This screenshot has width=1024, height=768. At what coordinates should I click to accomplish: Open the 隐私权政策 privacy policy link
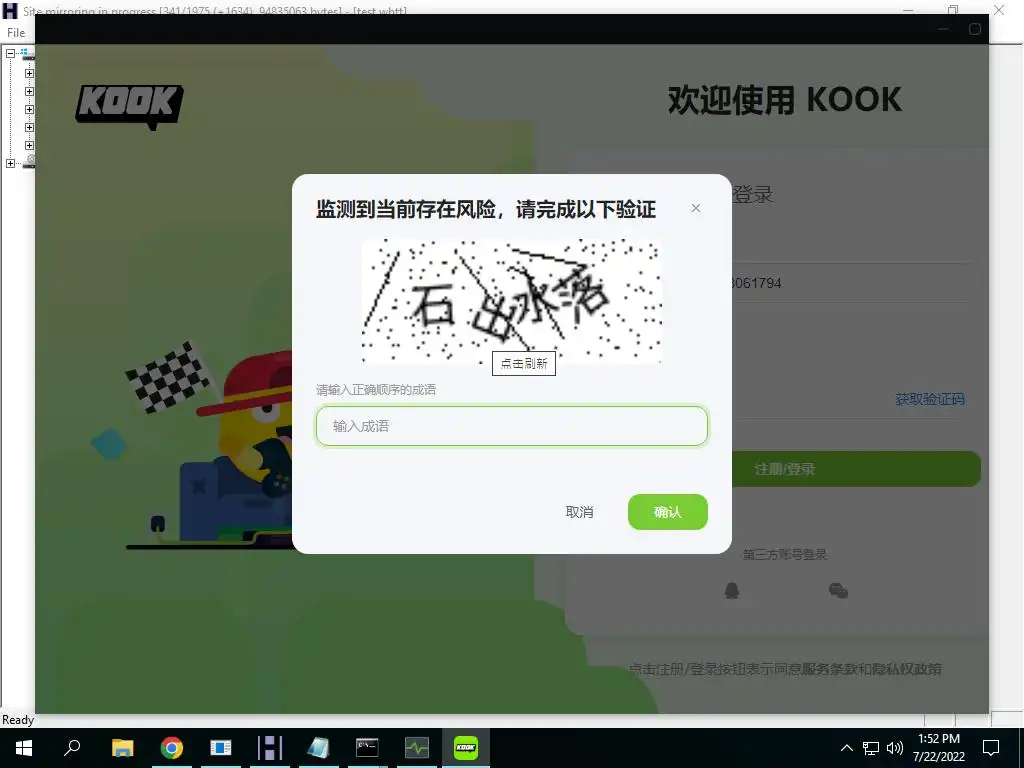906,669
